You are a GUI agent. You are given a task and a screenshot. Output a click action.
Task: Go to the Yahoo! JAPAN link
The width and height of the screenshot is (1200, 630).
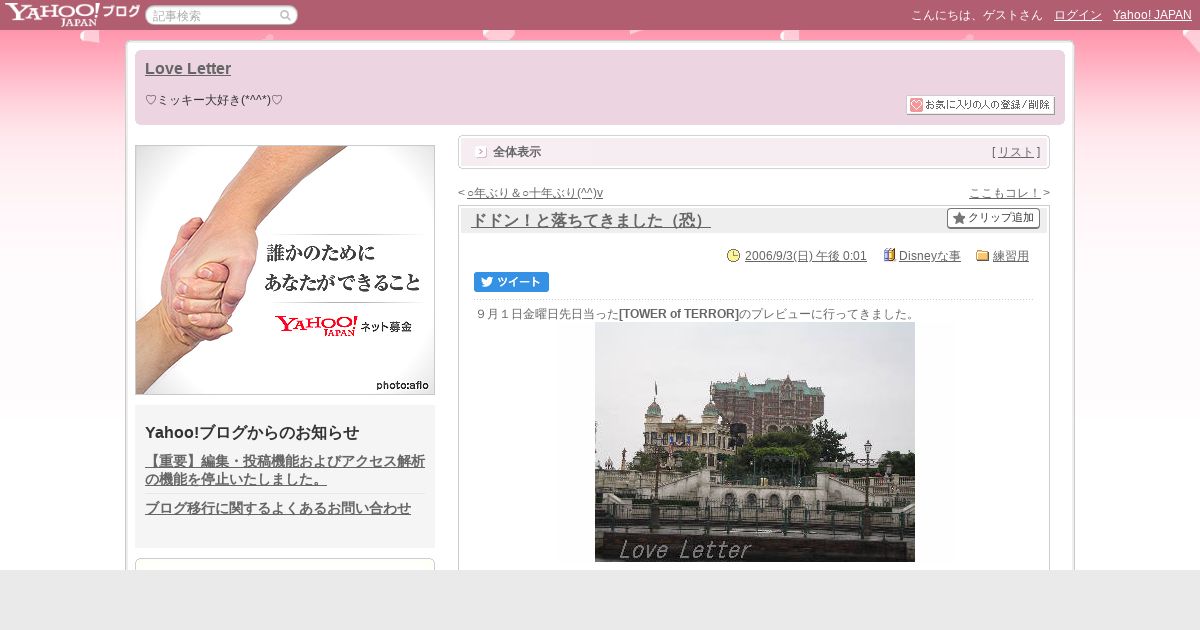(1152, 15)
